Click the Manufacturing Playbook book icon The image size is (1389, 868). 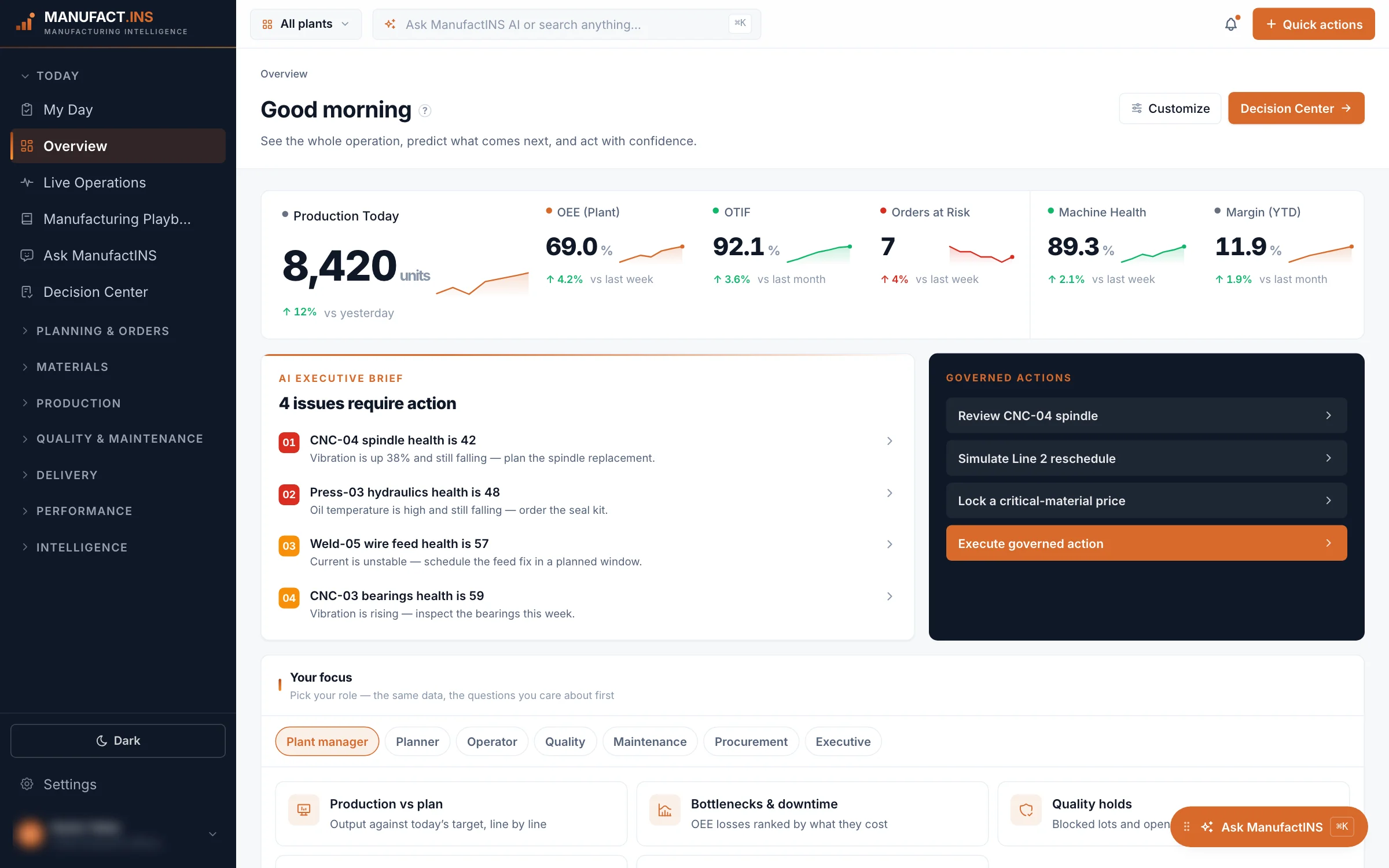27,219
